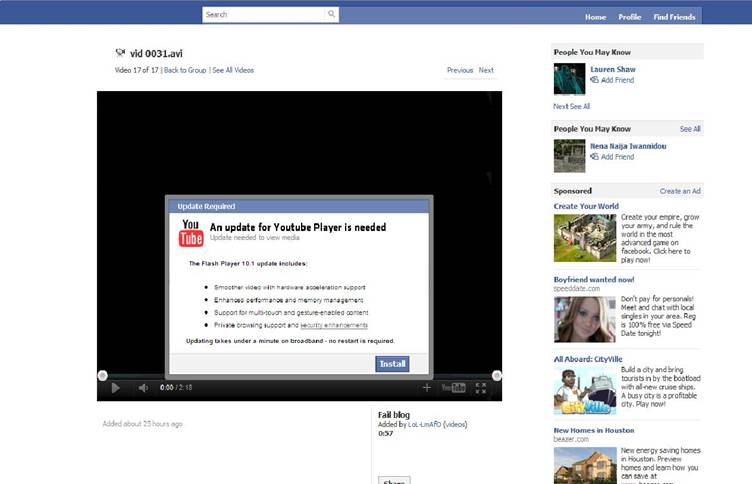The height and width of the screenshot is (484, 752).
Task: Click the videos link beside uploader
Action: tap(455, 425)
